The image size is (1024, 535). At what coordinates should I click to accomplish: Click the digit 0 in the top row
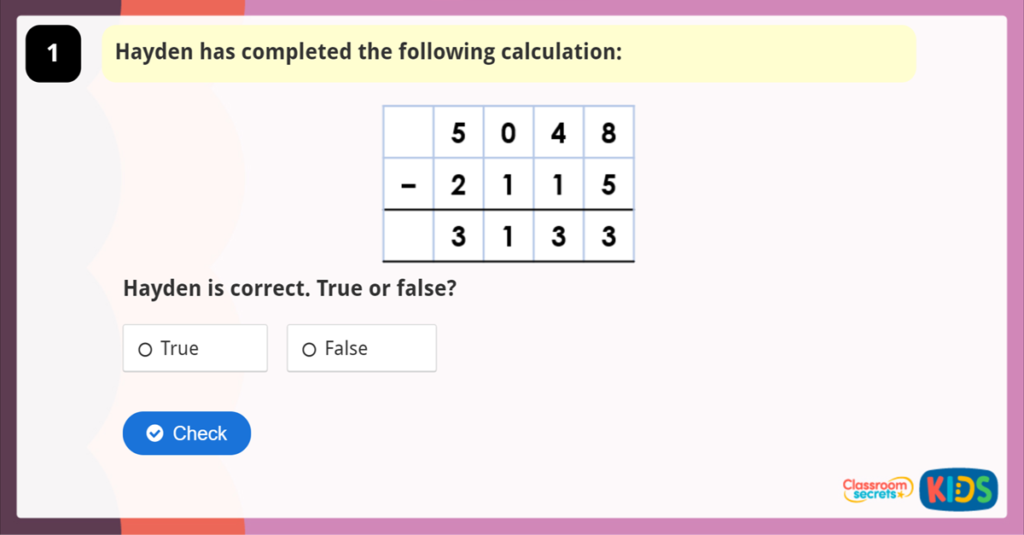tap(508, 134)
